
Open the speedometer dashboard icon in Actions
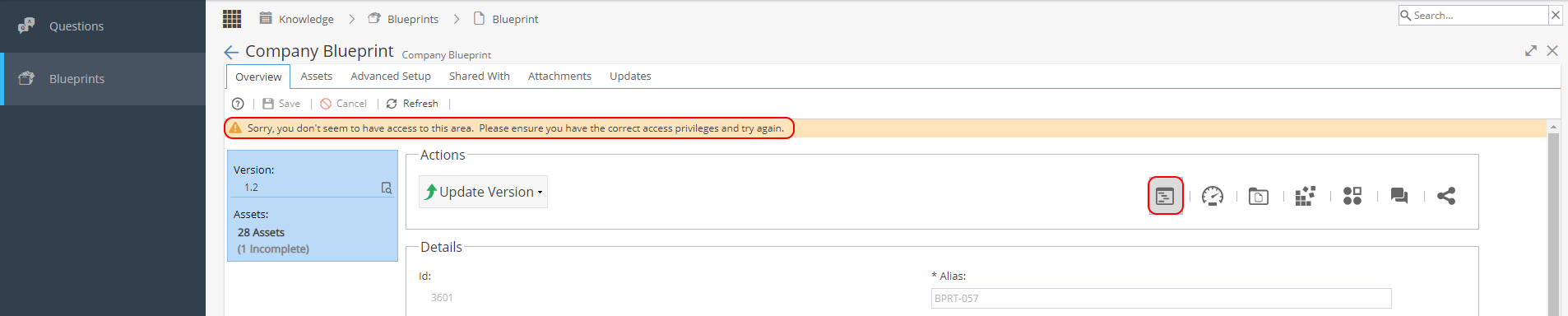click(1213, 196)
